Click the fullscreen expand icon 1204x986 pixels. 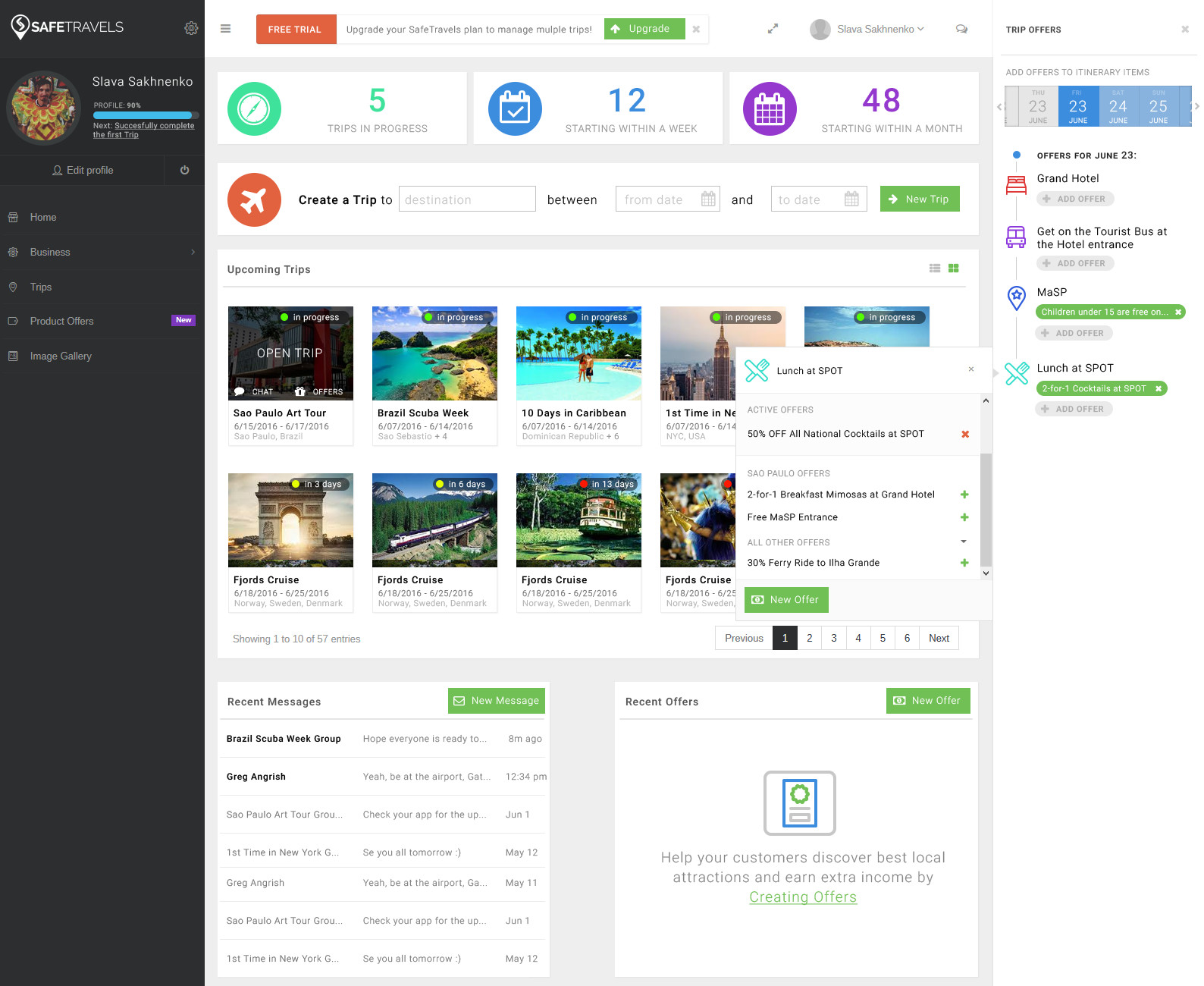click(773, 29)
